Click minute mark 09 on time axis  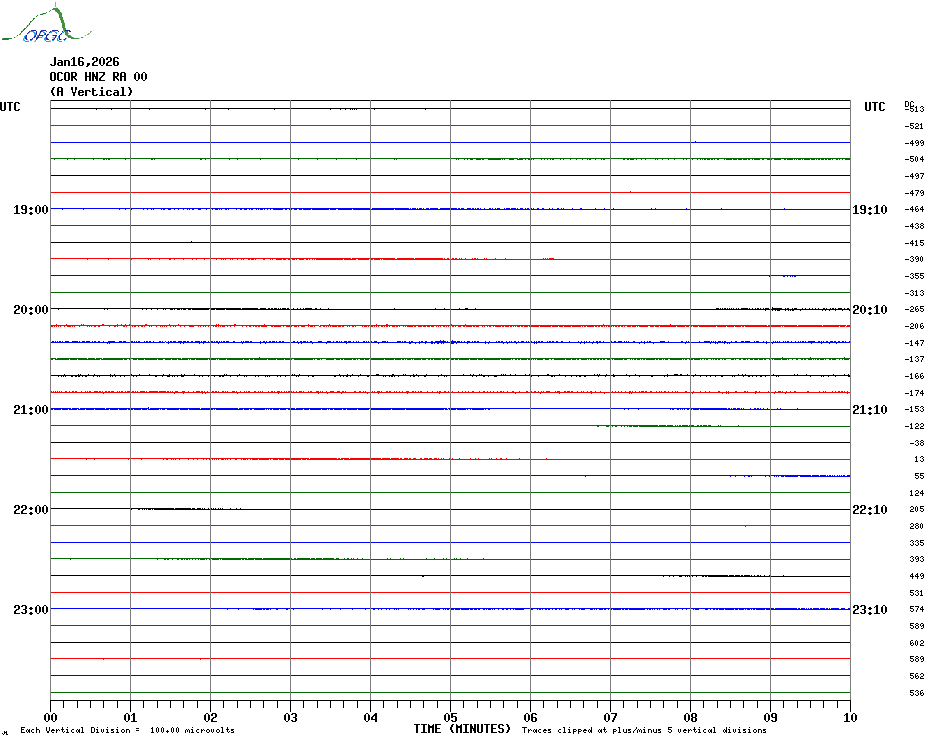coord(770,717)
